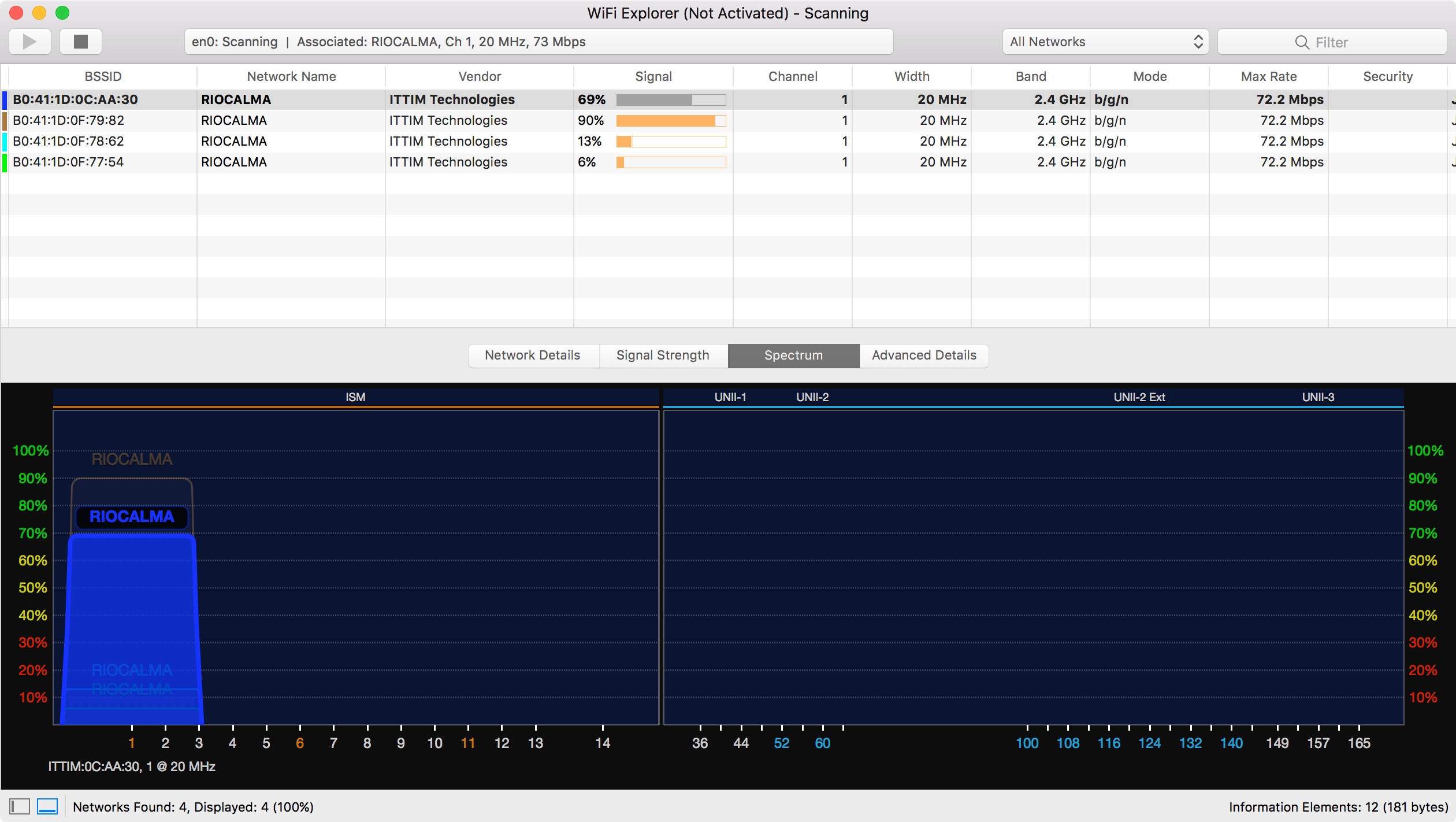This screenshot has height=822, width=1456.
Task: Click the green color swatch for B0:41:1D:0F:77:54
Action: pos(5,162)
